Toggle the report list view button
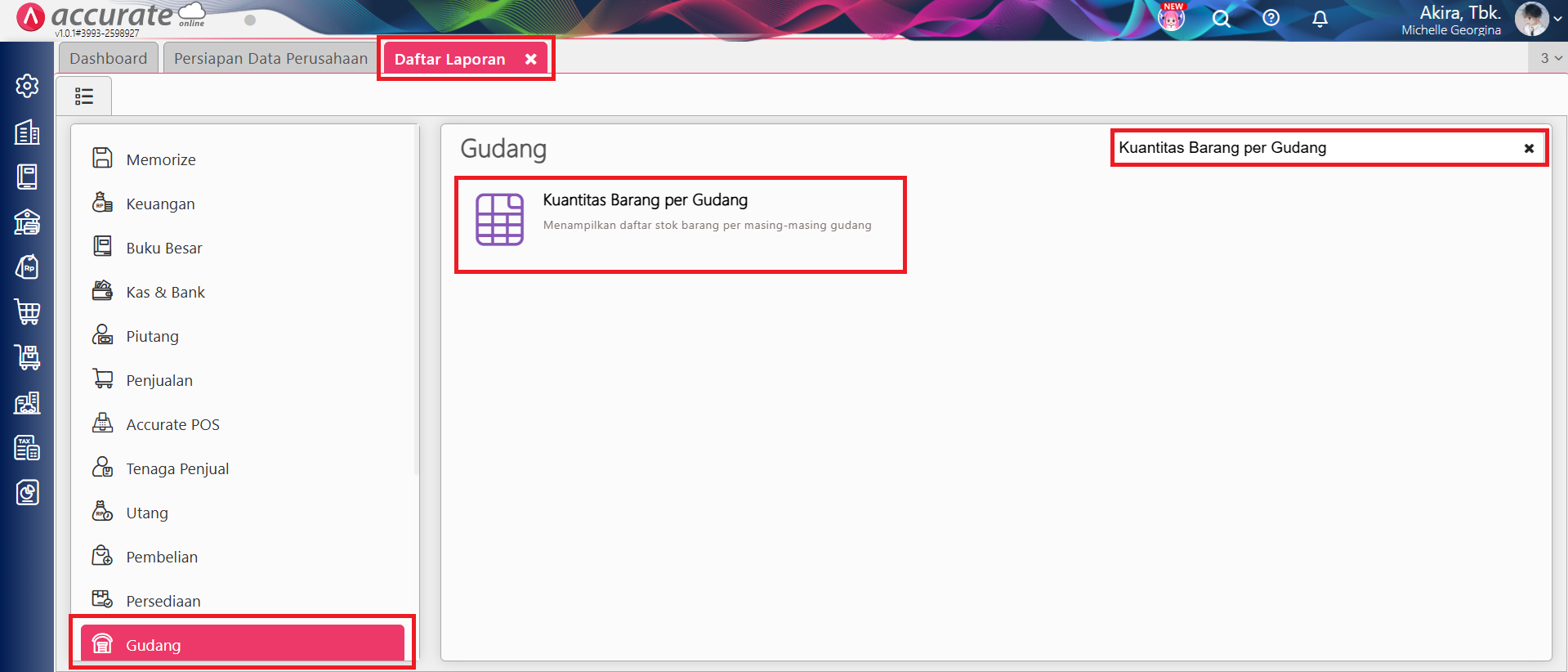This screenshot has height=672, width=1568. (84, 96)
